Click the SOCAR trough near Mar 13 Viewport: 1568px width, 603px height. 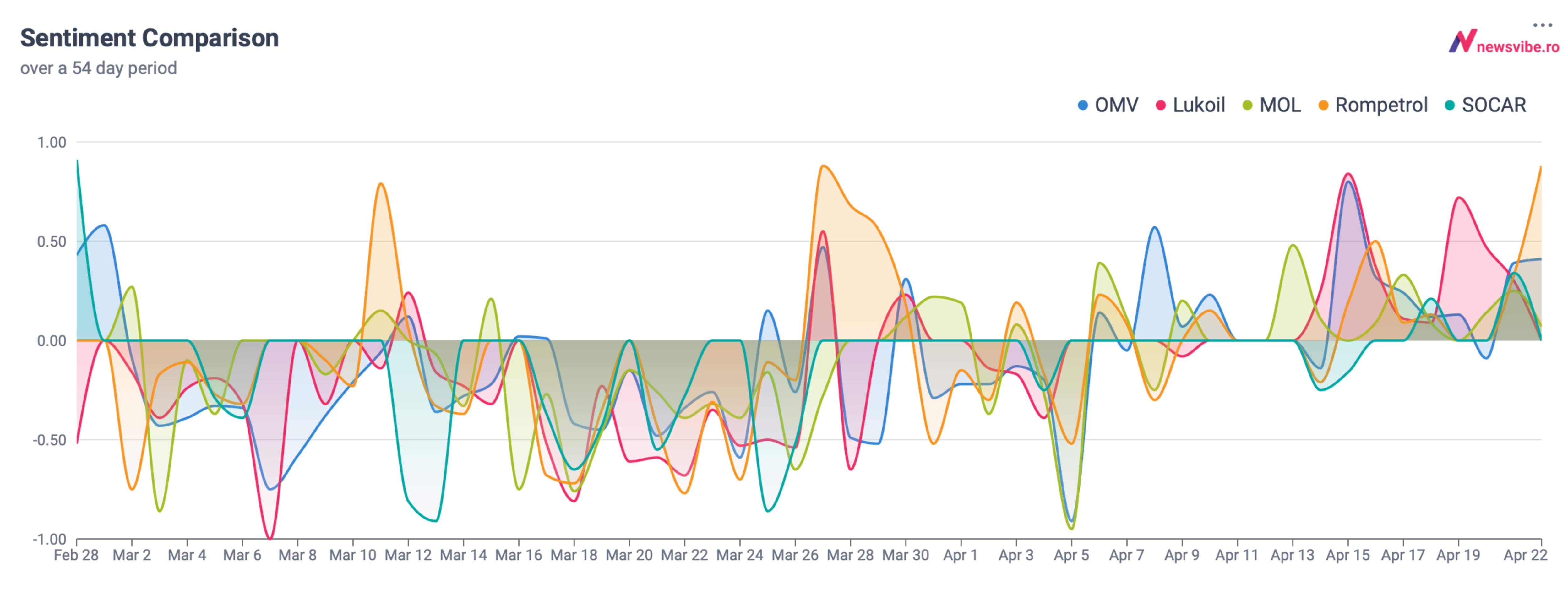435,521
